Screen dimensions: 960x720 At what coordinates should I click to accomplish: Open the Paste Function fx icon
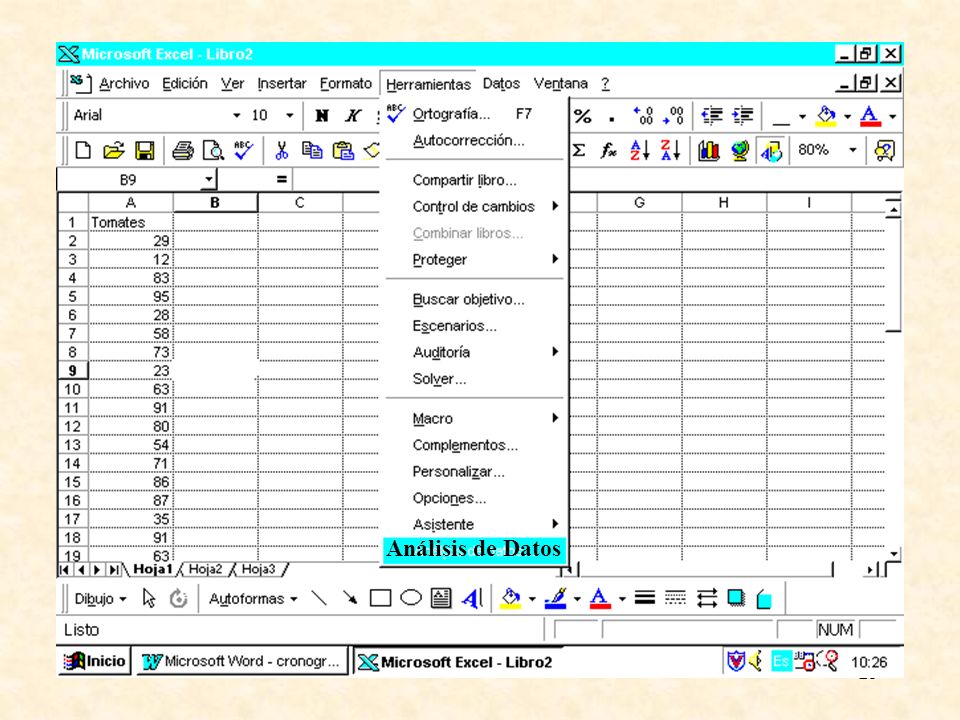pos(608,150)
